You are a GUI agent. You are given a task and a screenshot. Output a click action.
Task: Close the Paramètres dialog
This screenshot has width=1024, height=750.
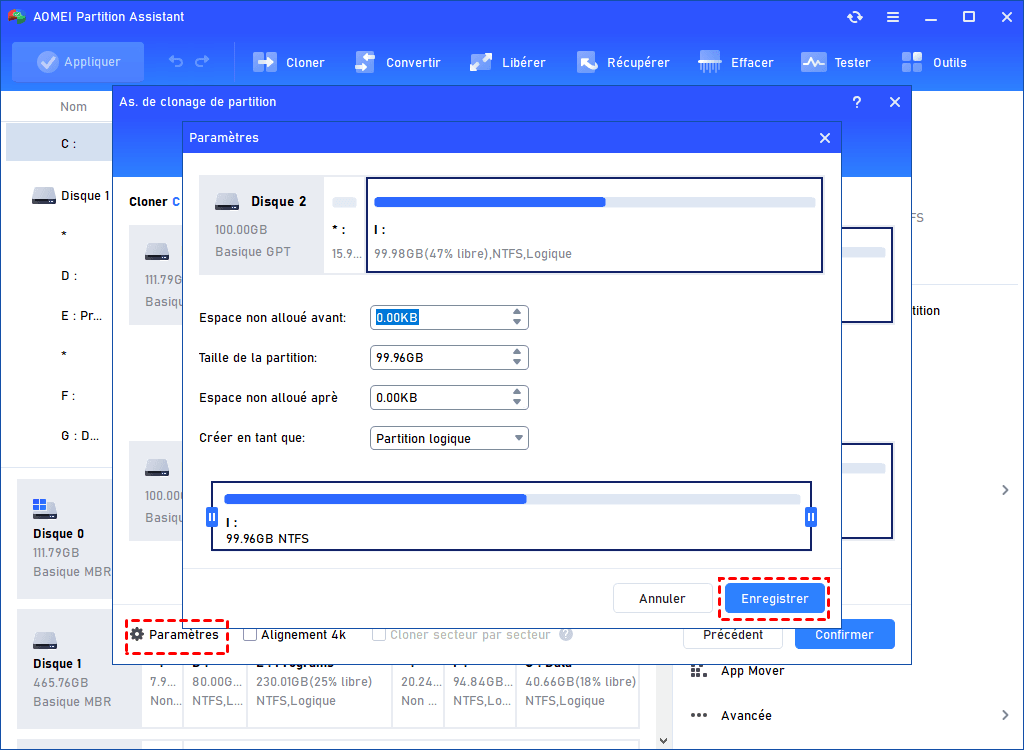click(825, 138)
